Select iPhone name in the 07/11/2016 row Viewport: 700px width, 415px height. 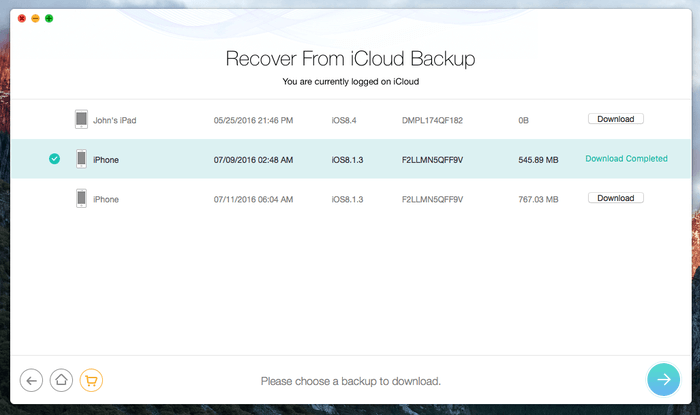point(106,199)
